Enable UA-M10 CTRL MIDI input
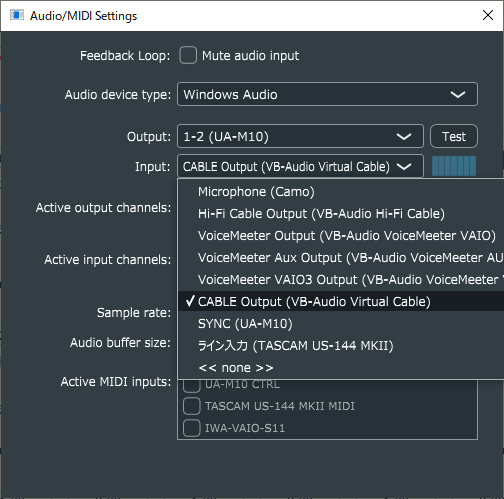 192,385
